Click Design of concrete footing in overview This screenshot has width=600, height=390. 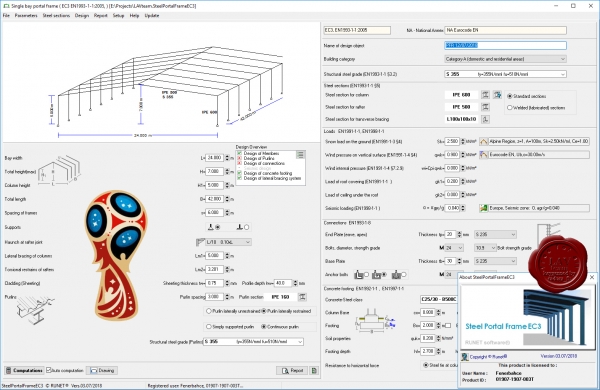pyautogui.click(x=267, y=173)
